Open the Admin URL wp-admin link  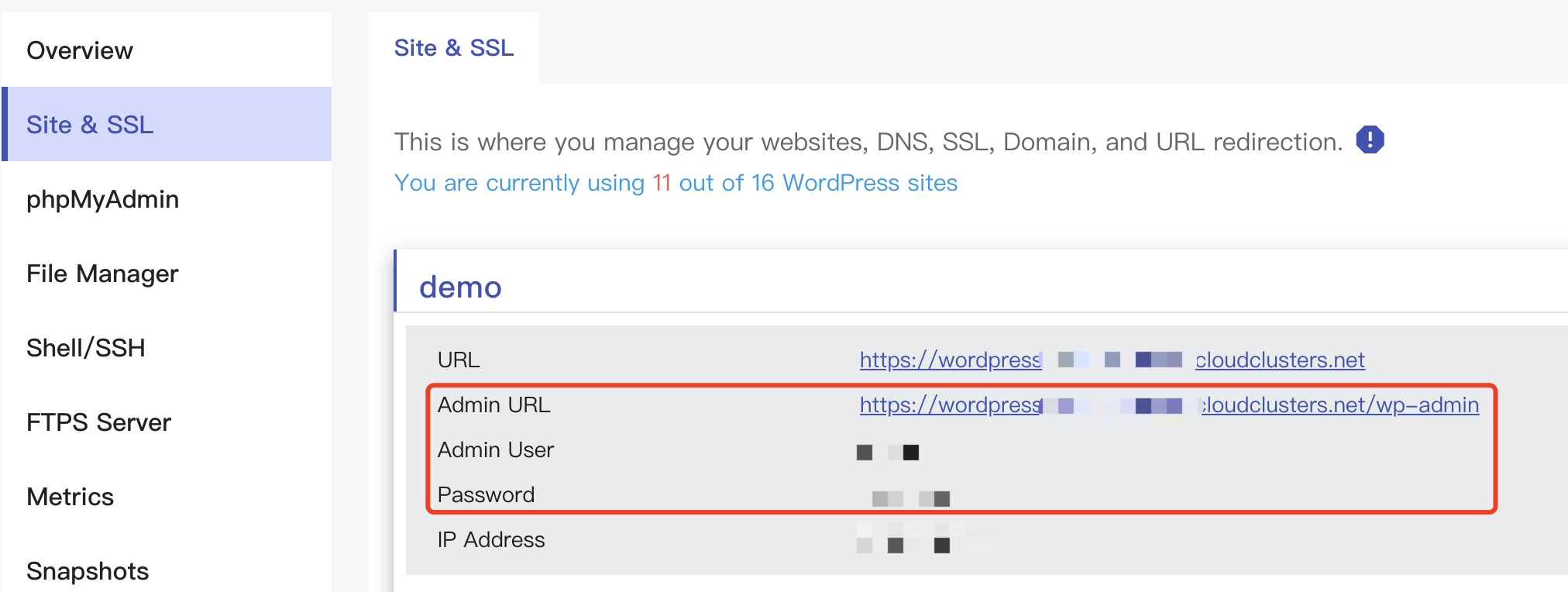click(1339, 405)
